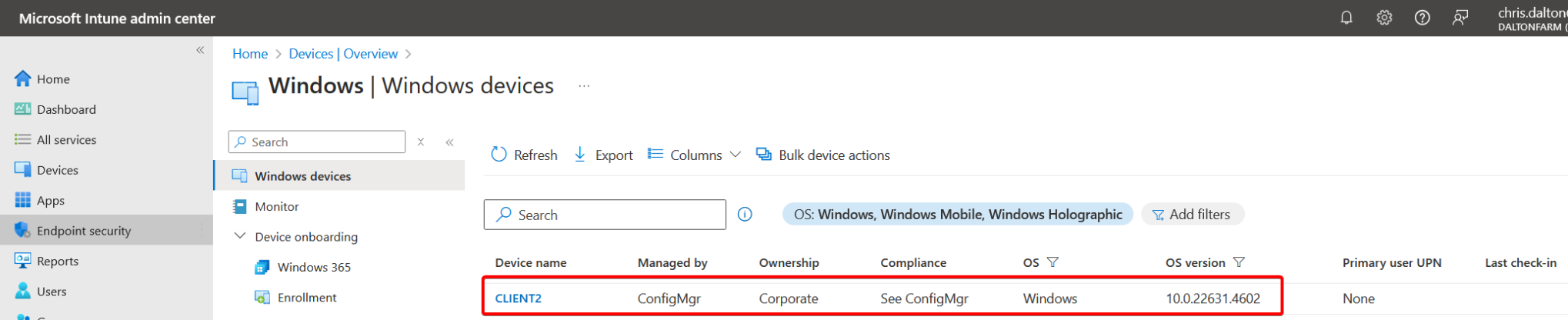Click Bulk device actions
Image resolution: width=1568 pixels, height=320 pixels.
822,155
